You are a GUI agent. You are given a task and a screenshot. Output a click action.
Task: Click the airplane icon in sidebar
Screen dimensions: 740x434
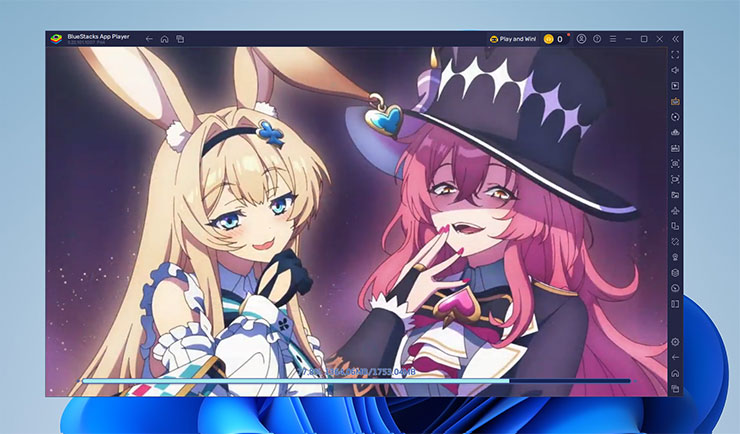coord(675,210)
